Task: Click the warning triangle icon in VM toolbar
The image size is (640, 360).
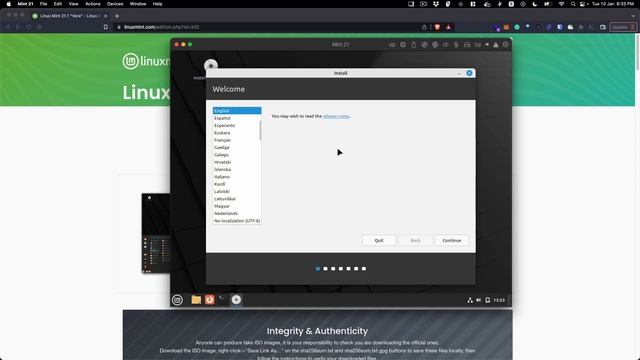Action: (496, 44)
